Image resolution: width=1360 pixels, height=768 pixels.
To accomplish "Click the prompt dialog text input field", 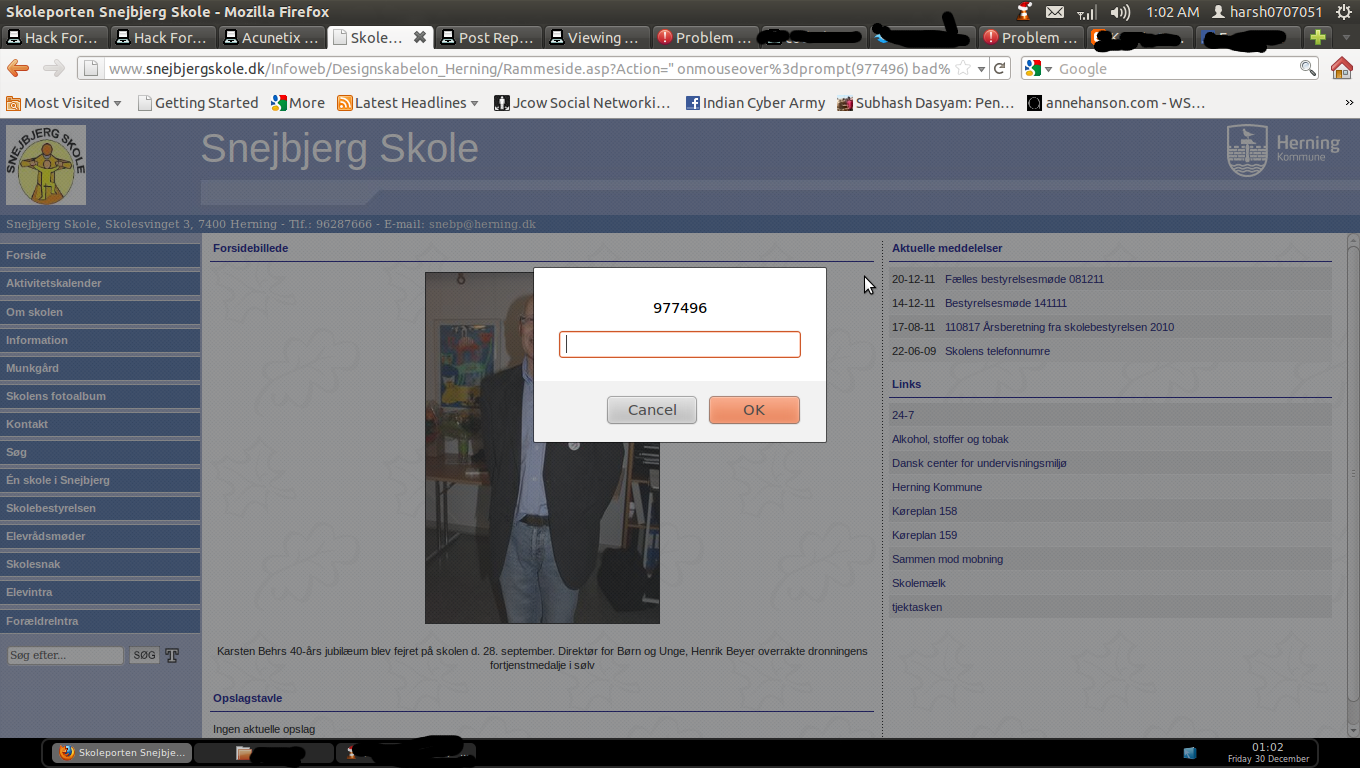I will tap(680, 344).
